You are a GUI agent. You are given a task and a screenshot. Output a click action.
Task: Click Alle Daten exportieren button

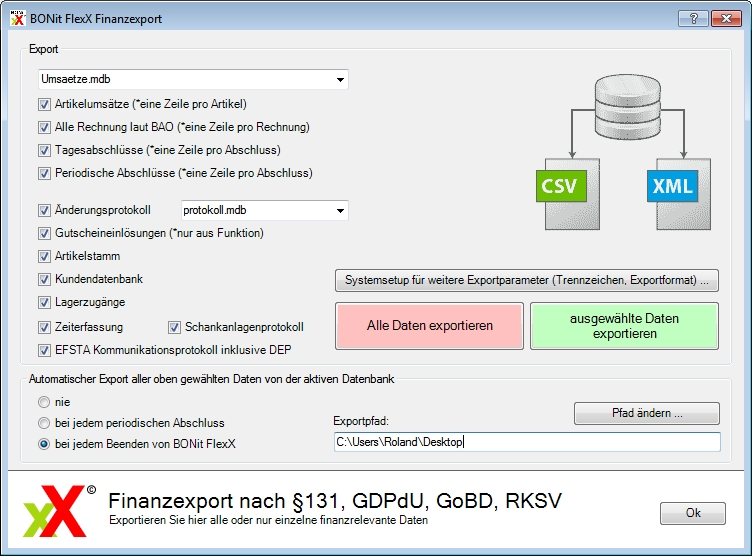click(x=429, y=326)
